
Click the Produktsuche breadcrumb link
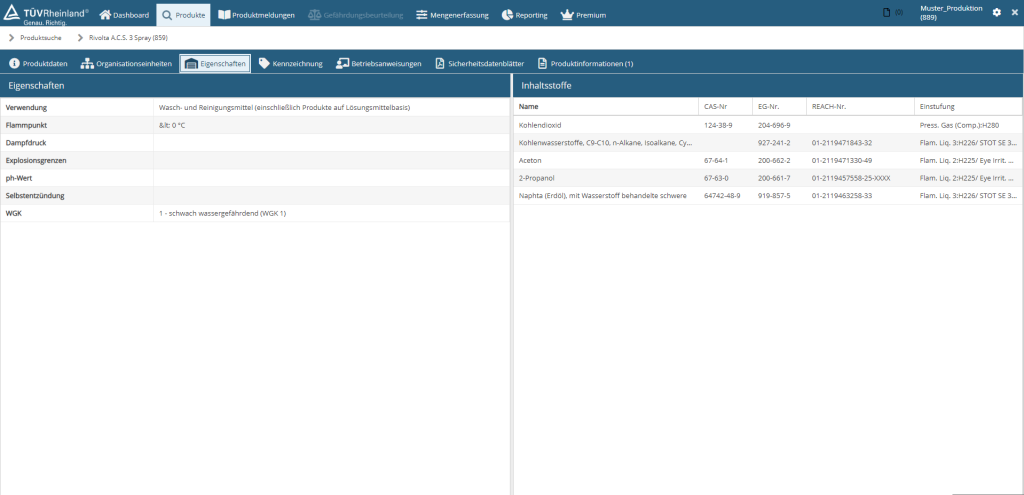tap(40, 37)
